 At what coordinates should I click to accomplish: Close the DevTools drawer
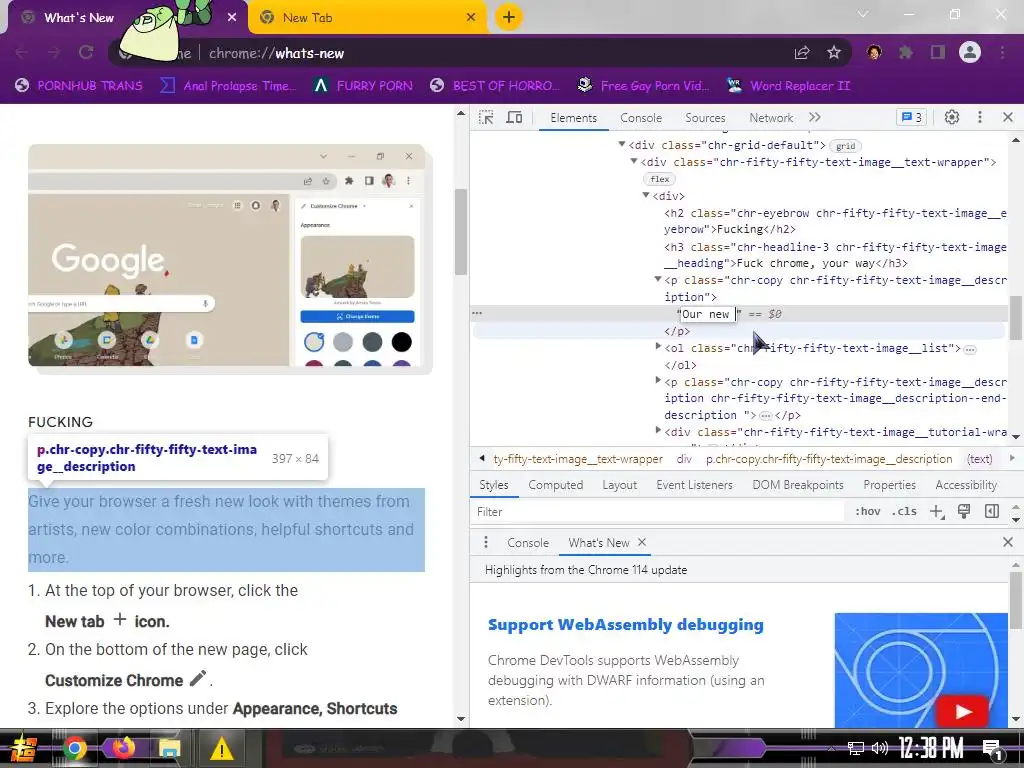(1008, 542)
